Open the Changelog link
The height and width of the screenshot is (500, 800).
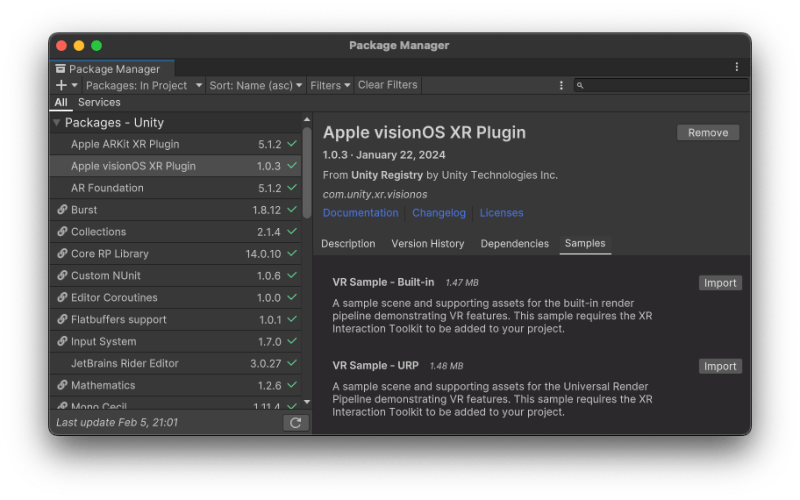[x=439, y=213]
